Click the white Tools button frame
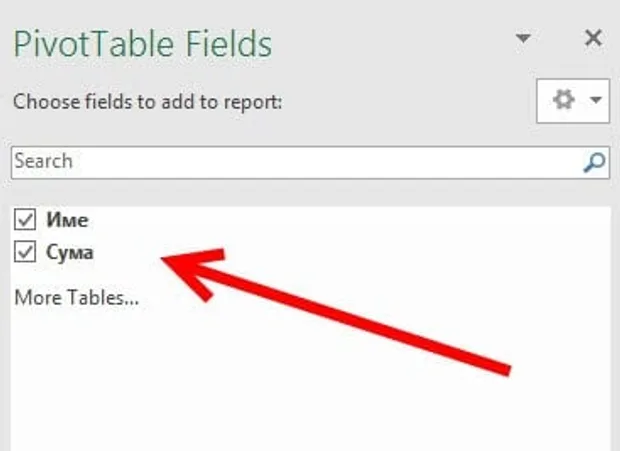Viewport: 620px width, 451px height. tap(573, 101)
